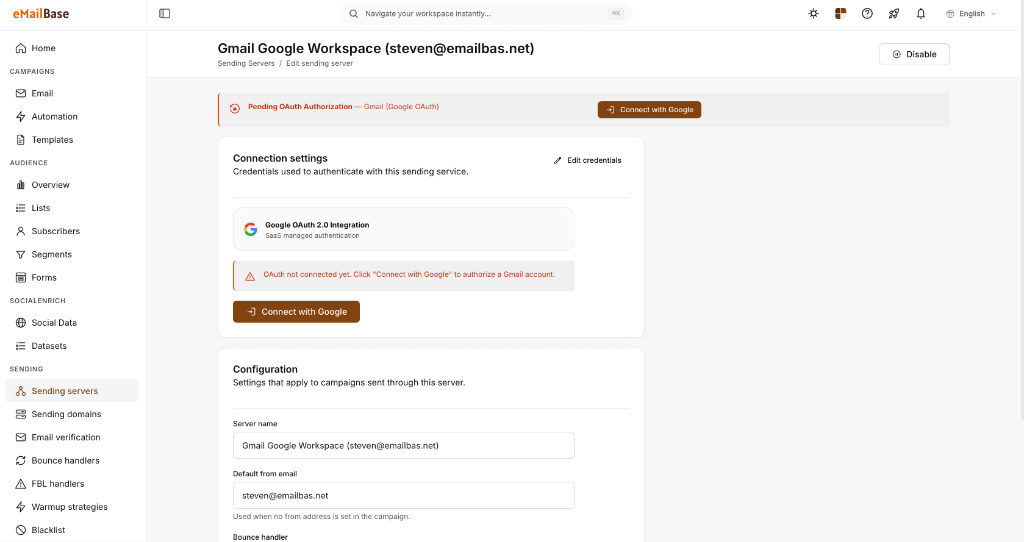The width and height of the screenshot is (1024, 542).
Task: Collapse the sidebar panel toggle icon
Action: click(165, 14)
